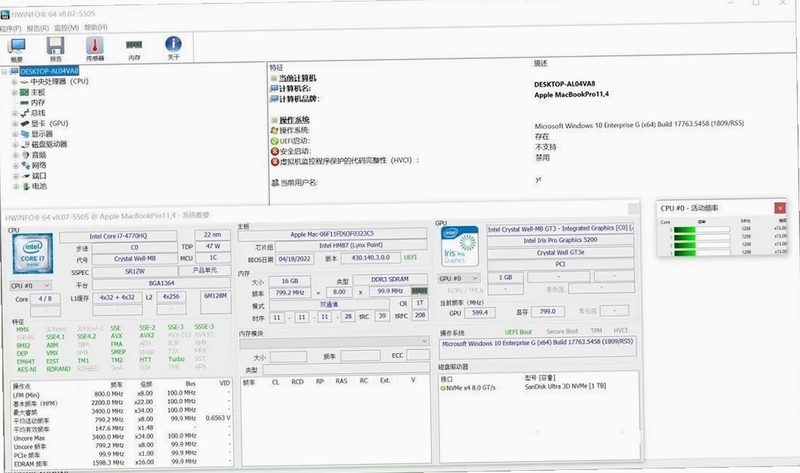Image resolution: width=800 pixels, height=473 pixels.
Task: Click the 网络 network tree icon
Action: click(25, 165)
